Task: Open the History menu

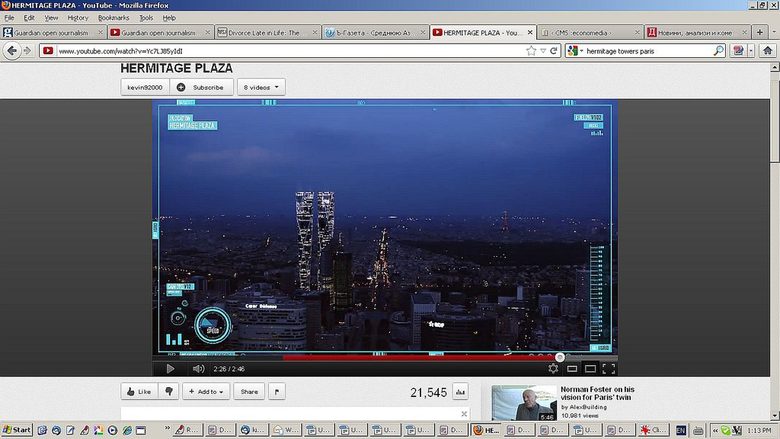Action: (78, 17)
